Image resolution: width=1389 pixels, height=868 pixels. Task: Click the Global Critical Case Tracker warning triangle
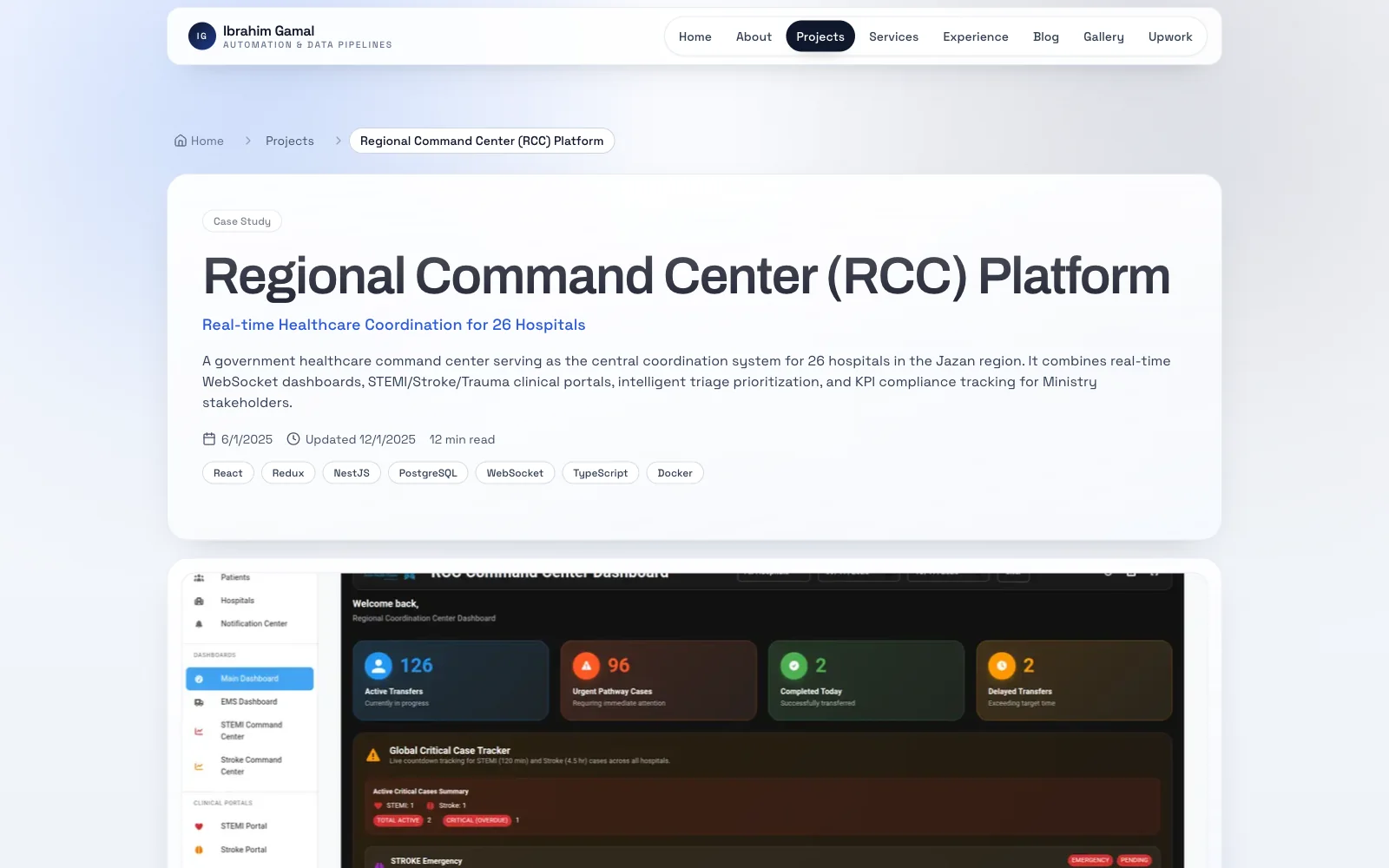(372, 754)
